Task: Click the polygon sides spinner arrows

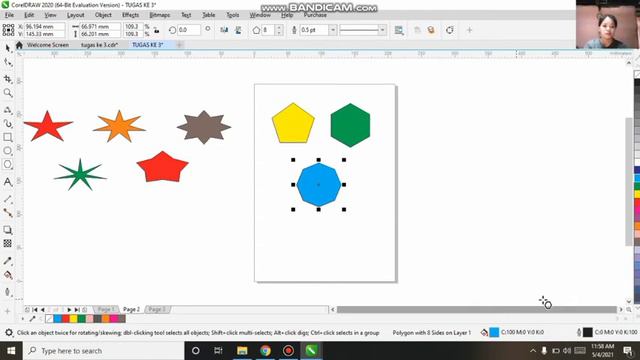Action: point(279,30)
